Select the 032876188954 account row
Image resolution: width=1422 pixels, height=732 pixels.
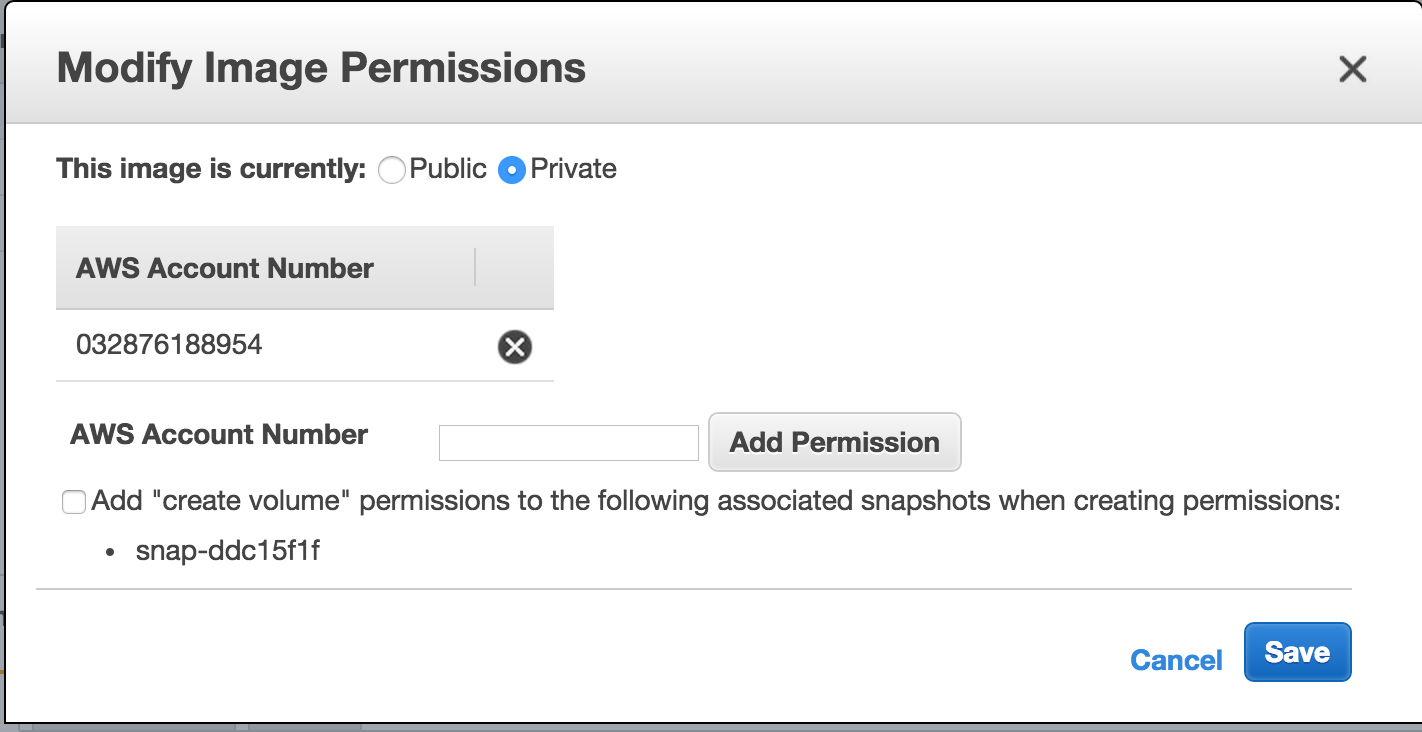point(305,346)
